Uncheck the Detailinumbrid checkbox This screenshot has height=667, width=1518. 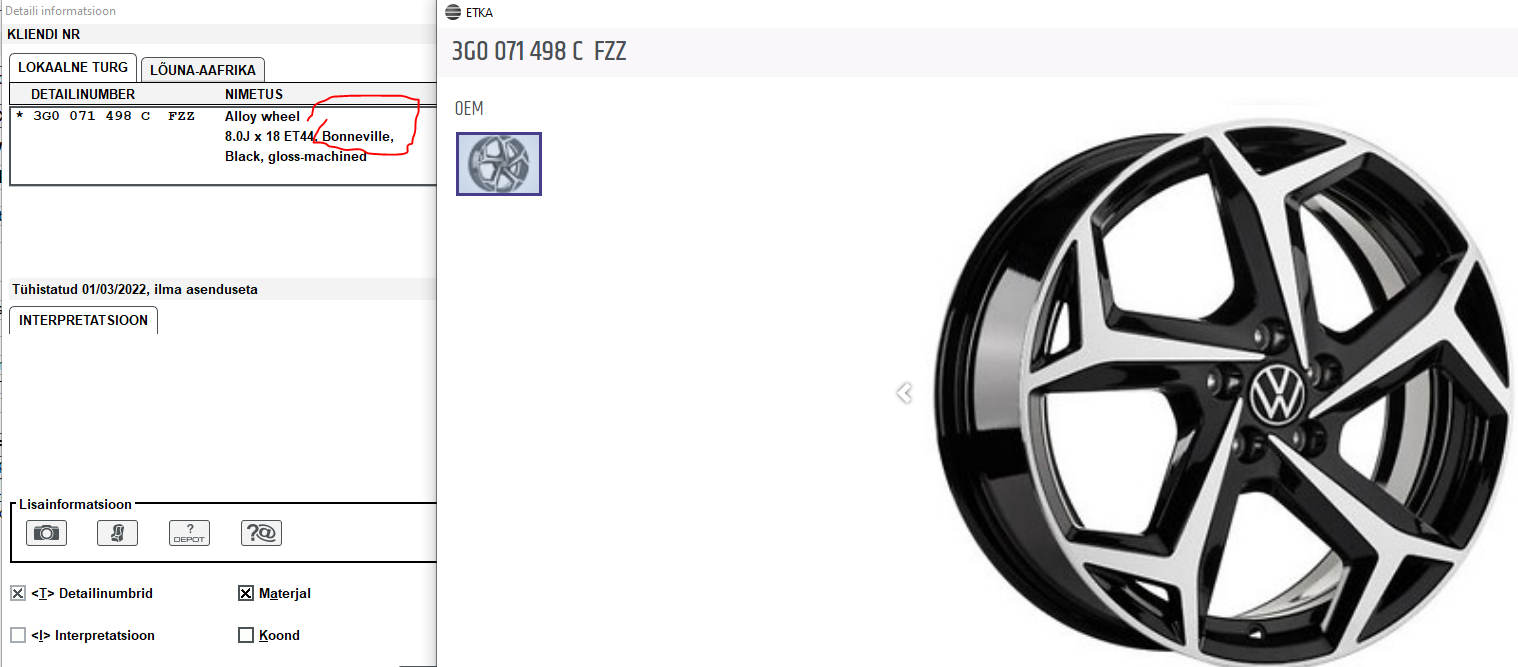click(18, 593)
